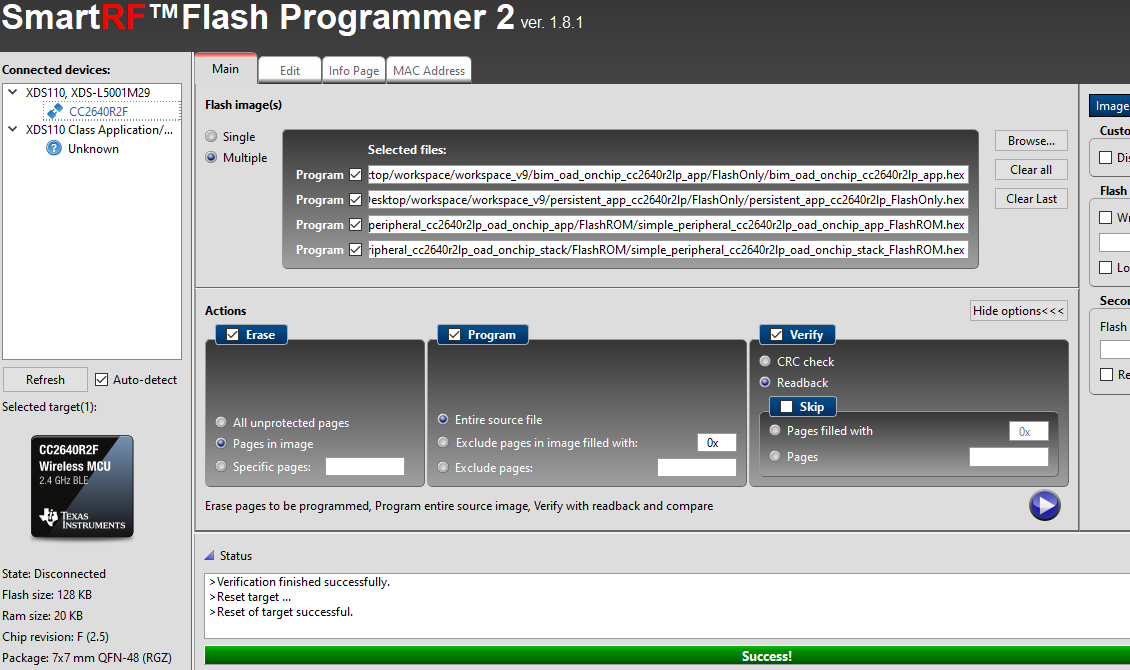
Task: Open the Info Page tab
Action: pos(354,71)
